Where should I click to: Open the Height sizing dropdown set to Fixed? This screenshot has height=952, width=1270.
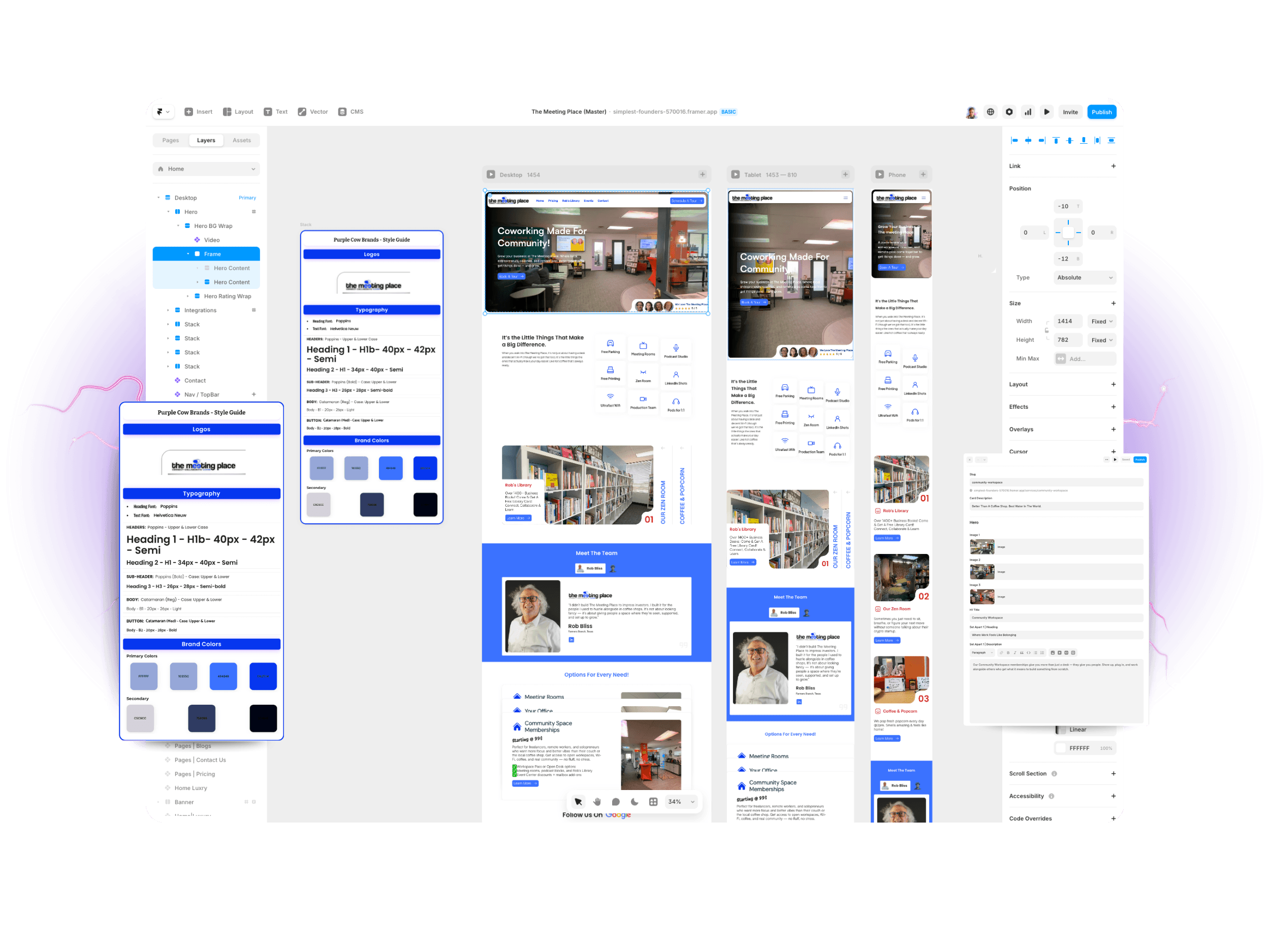1102,340
